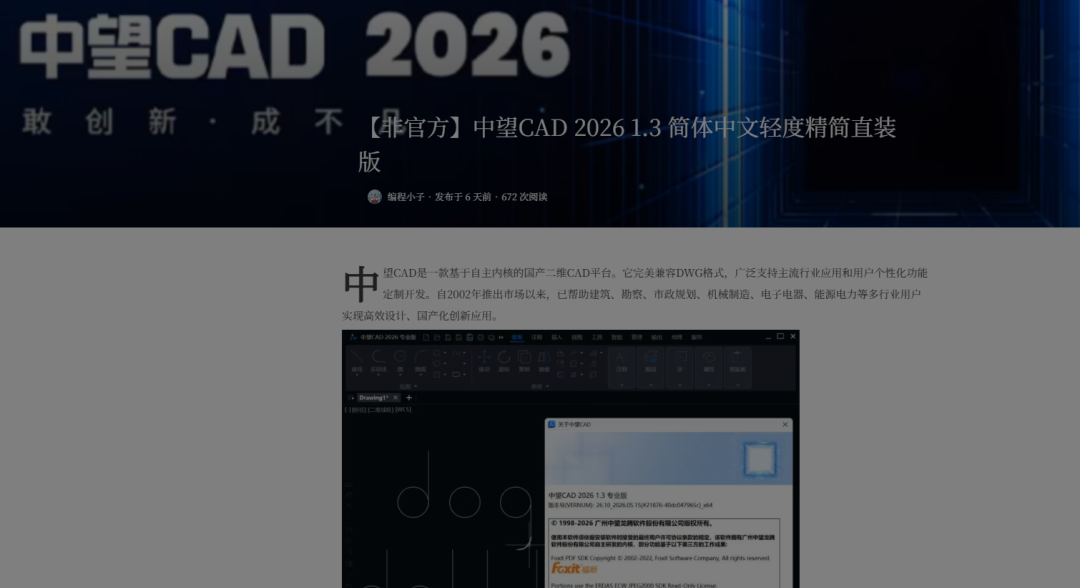The width and height of the screenshot is (1080, 588).
Task: Click the Foxit logo in the About dialog
Action: [x=574, y=569]
